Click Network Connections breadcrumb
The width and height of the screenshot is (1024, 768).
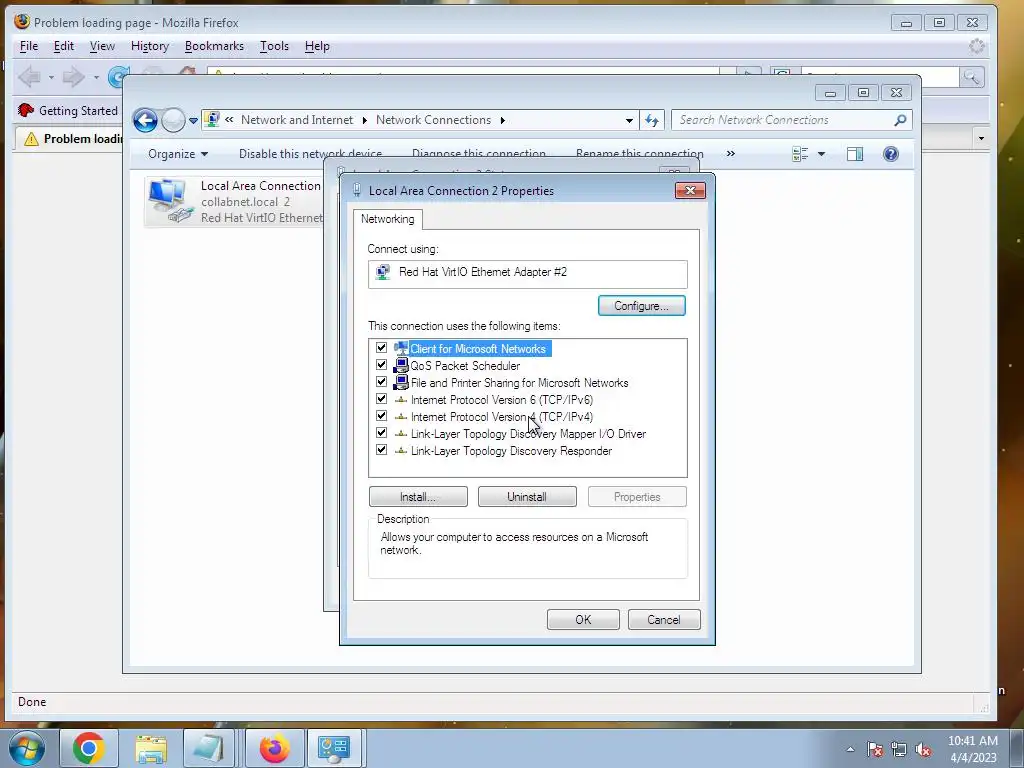[433, 120]
